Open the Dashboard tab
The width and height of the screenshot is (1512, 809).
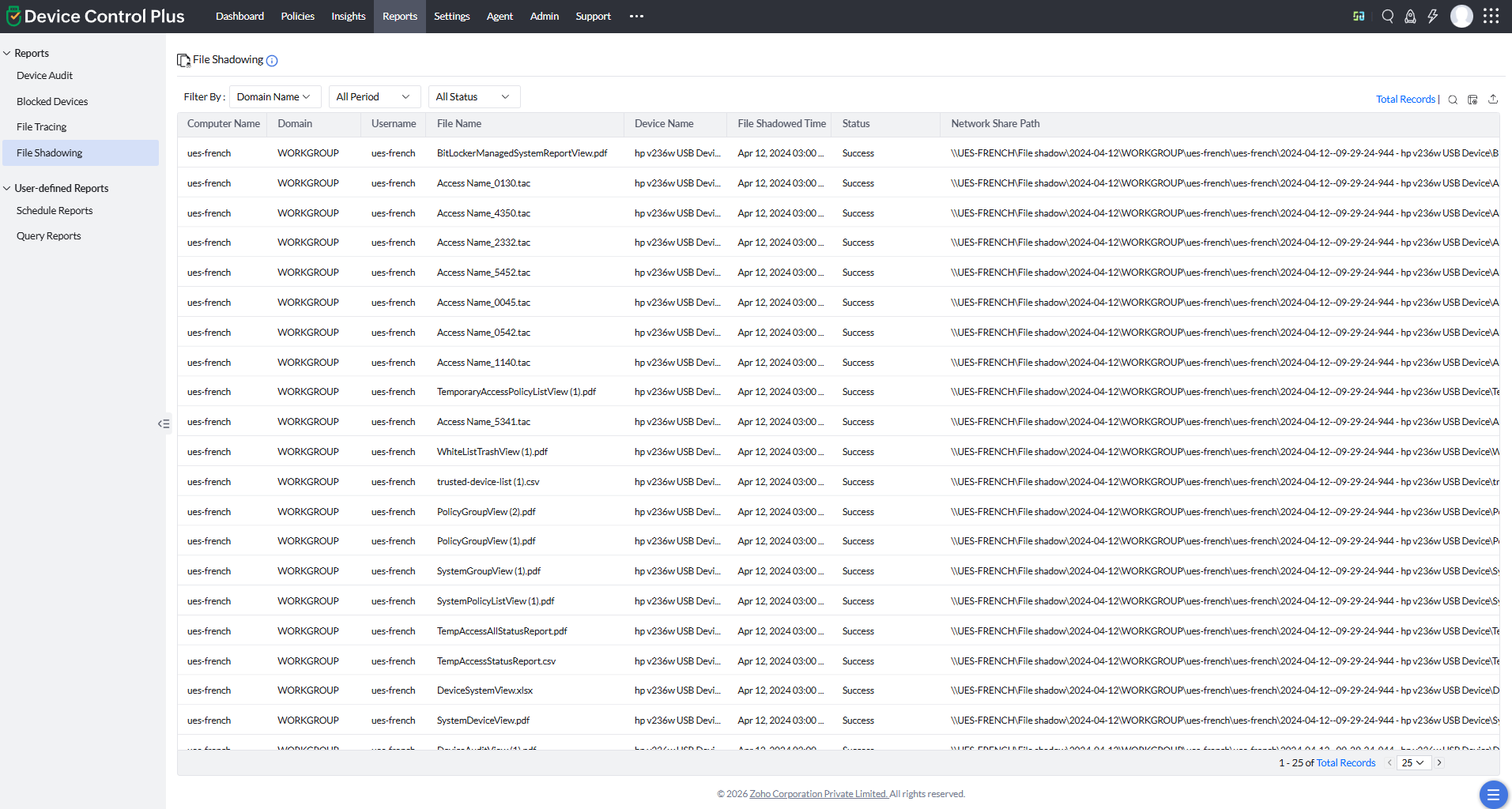[239, 16]
